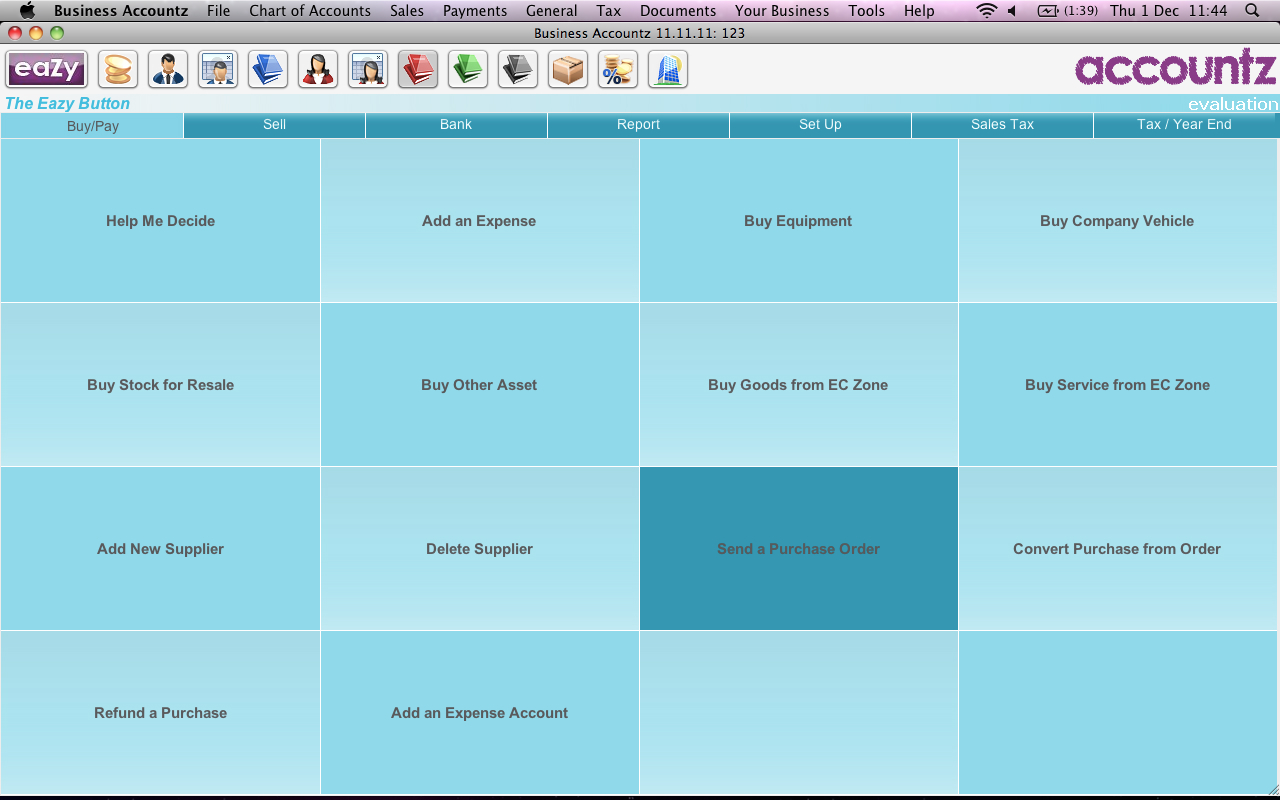The height and width of the screenshot is (800, 1280).
Task: Open Spotlight search magnifier
Action: pyautogui.click(x=1253, y=11)
